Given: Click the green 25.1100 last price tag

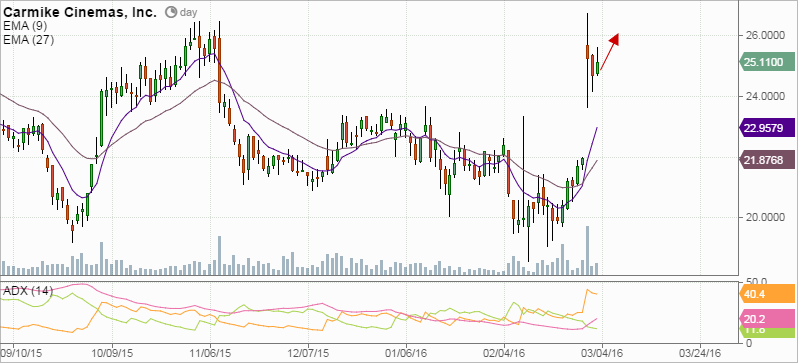Looking at the screenshot, I should (766, 62).
